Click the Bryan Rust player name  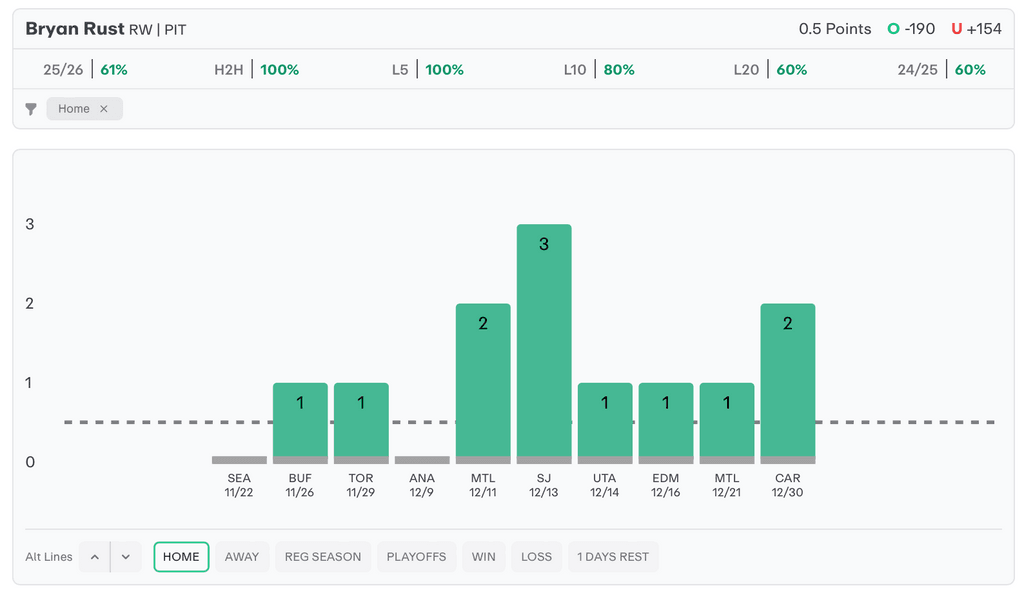[75, 29]
